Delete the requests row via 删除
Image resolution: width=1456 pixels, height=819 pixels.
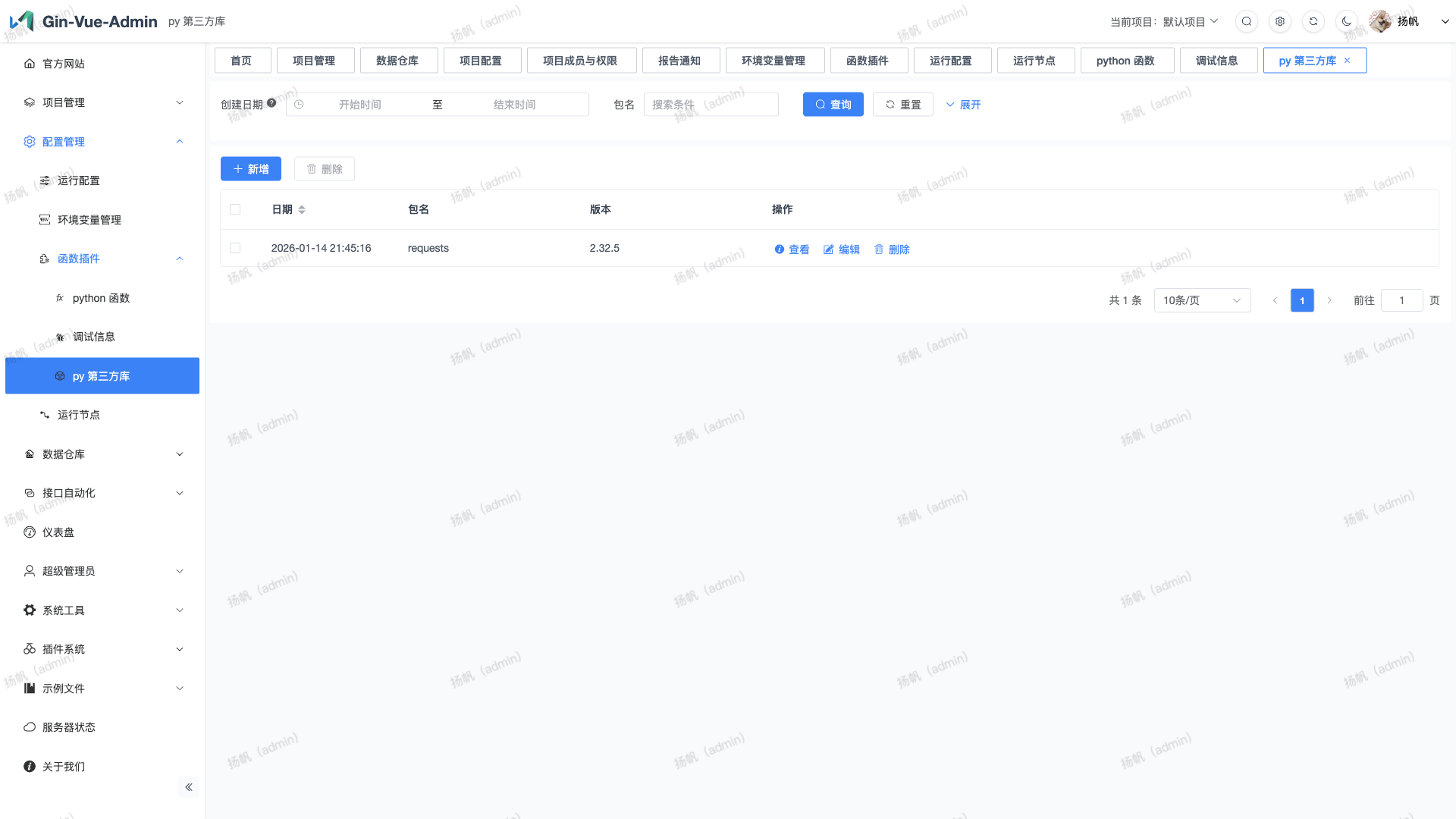click(x=892, y=249)
